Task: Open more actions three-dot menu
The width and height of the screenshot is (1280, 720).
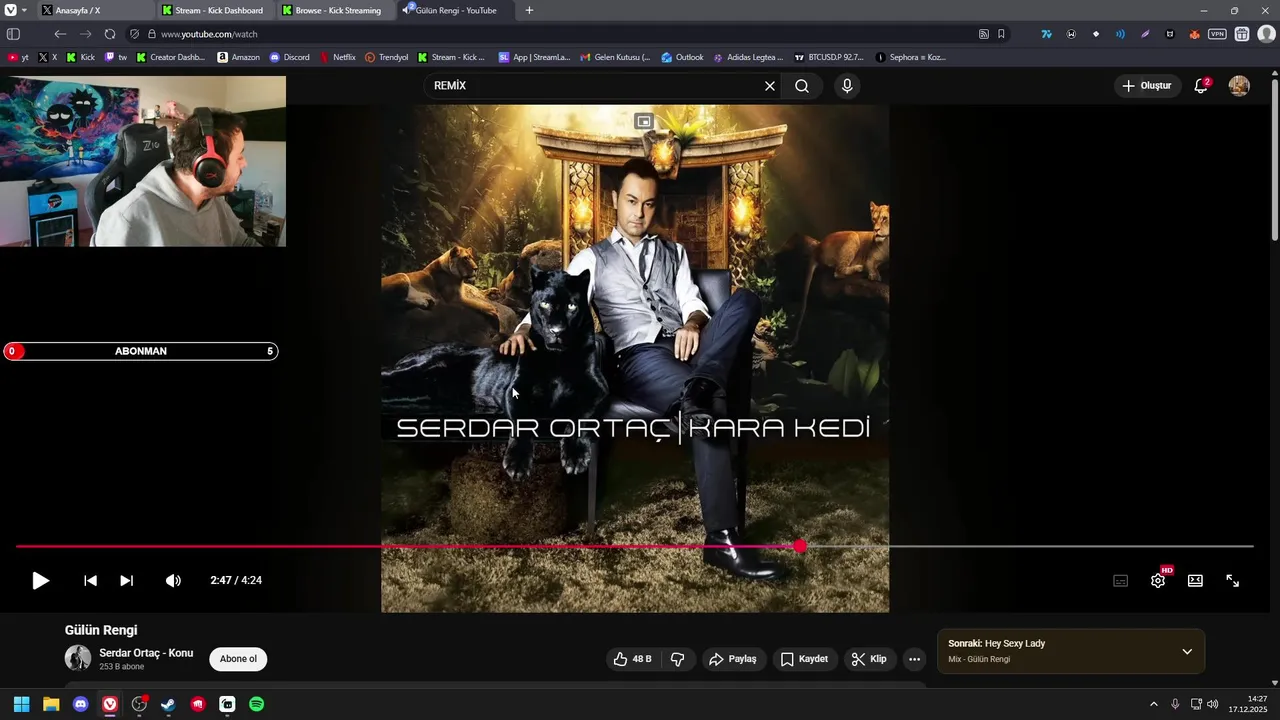Action: 914,659
